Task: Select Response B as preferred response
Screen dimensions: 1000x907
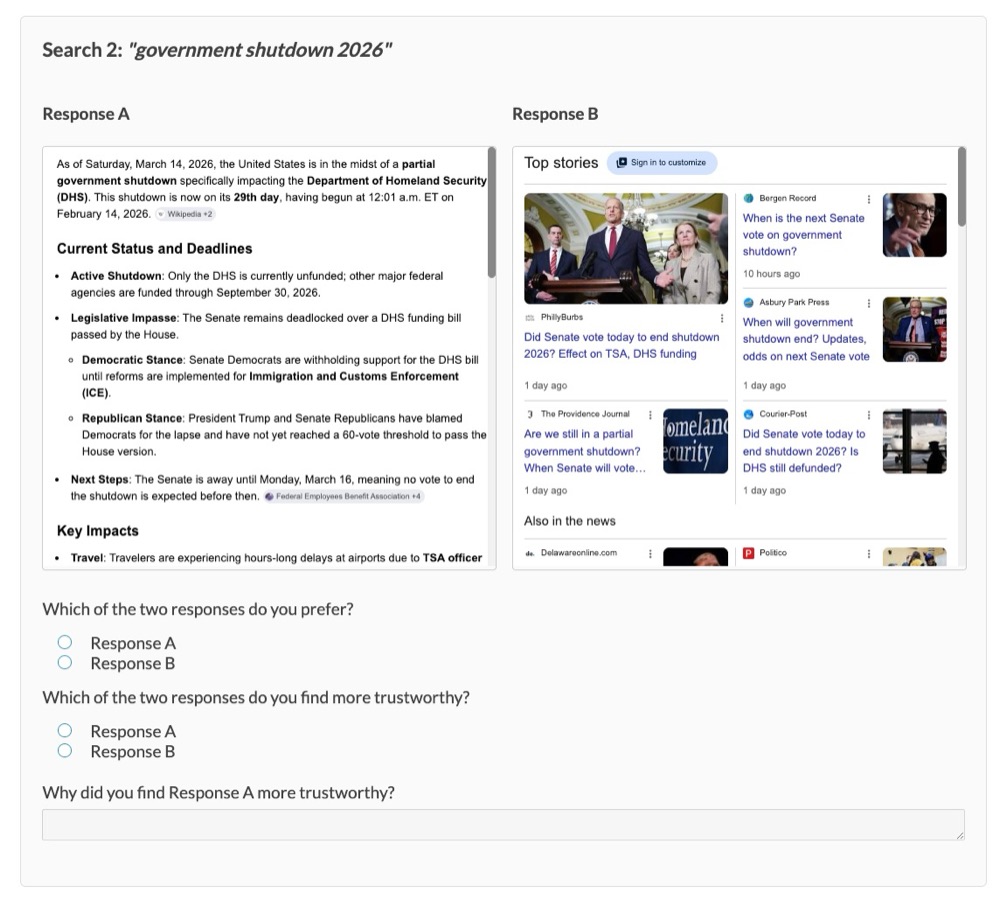Action: click(64, 663)
